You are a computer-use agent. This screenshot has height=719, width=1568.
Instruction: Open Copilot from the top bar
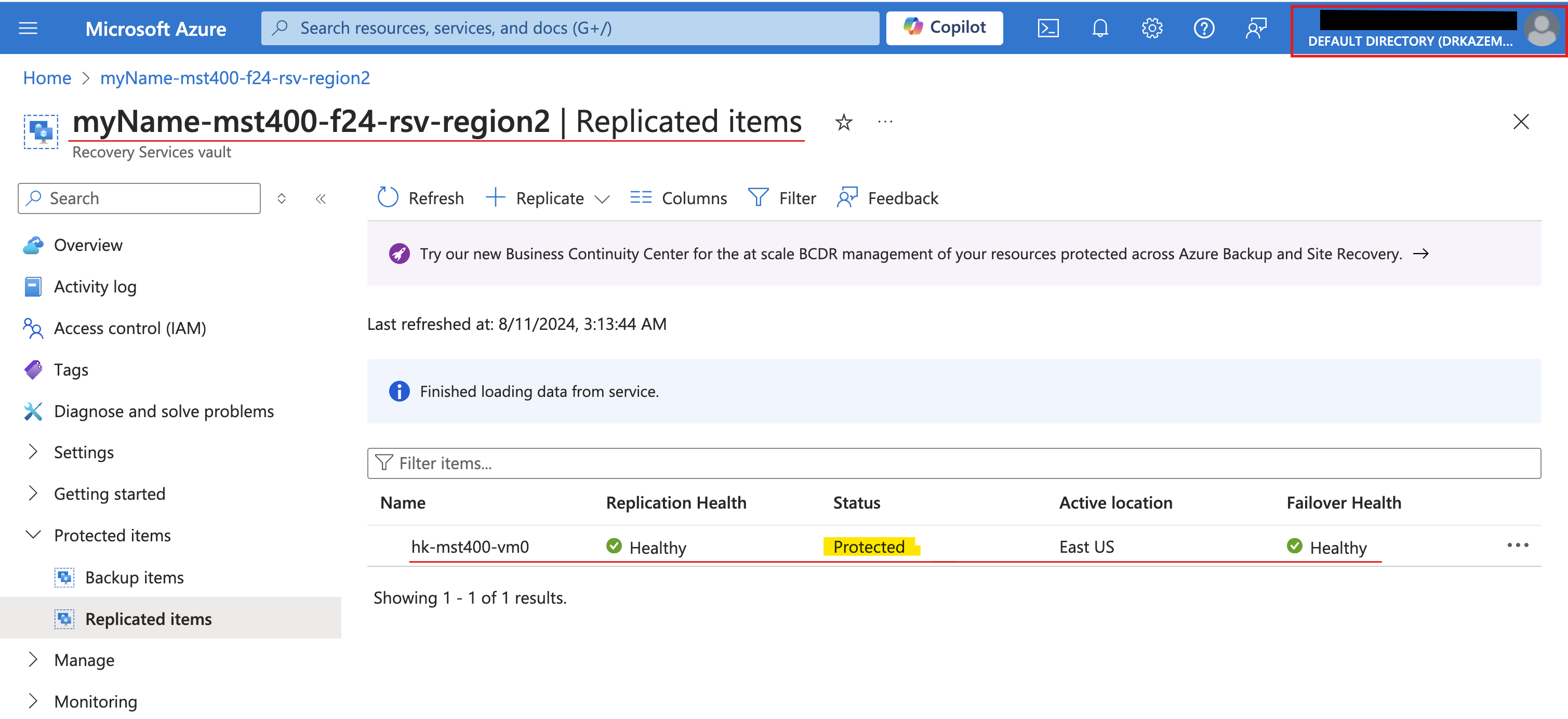pos(944,28)
